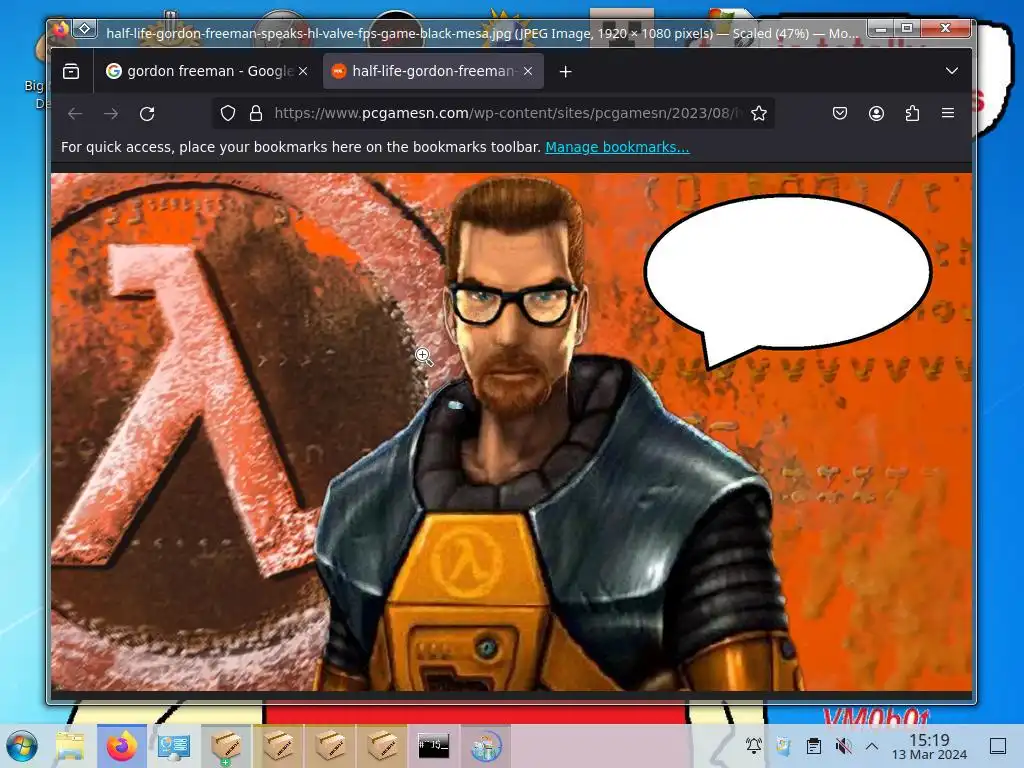Screen dimensions: 1024x768
Task: Follow the Manage bookmarks link
Action: point(617,147)
